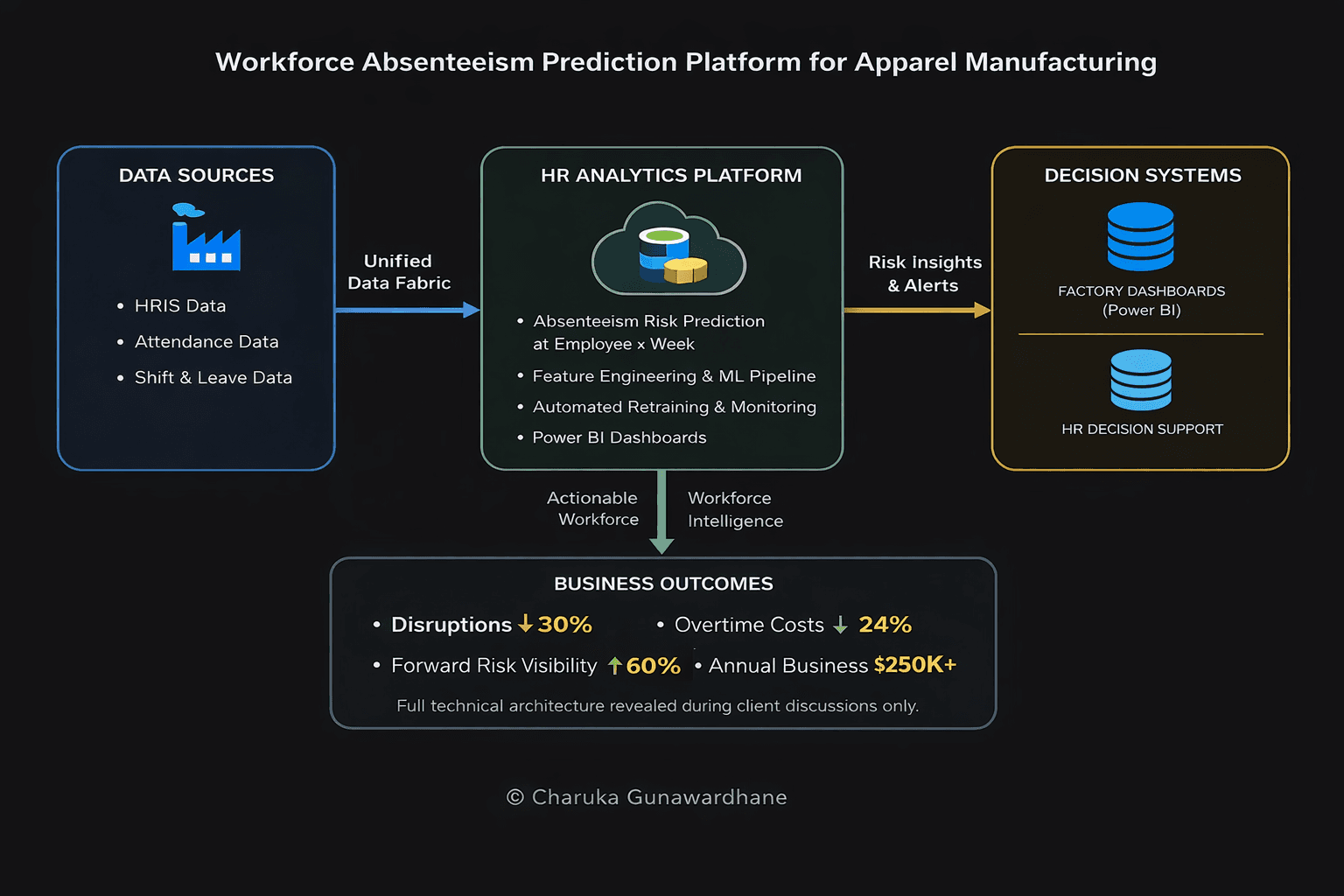Click the Forward Risk Visibility label
This screenshot has height=896, width=1344.
pos(494,666)
